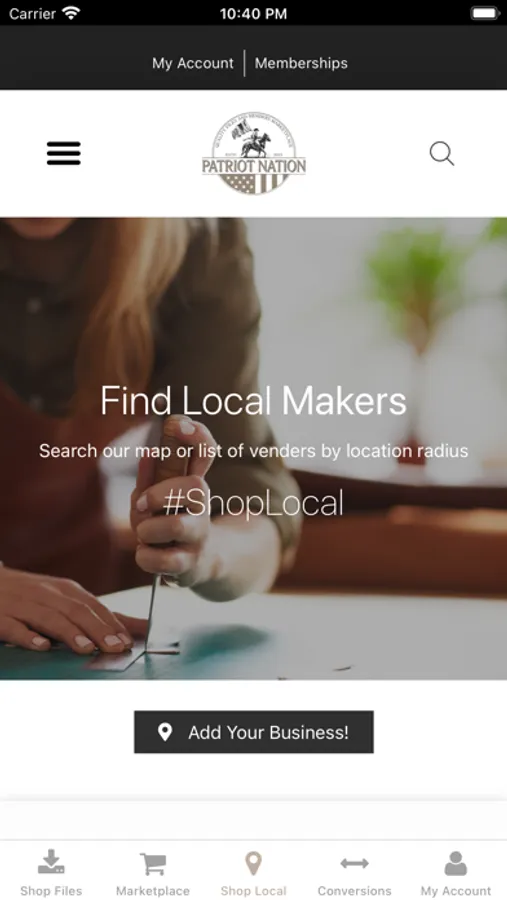The height and width of the screenshot is (900, 507).
Task: Click the map pin in Add Your Business
Action: click(165, 732)
